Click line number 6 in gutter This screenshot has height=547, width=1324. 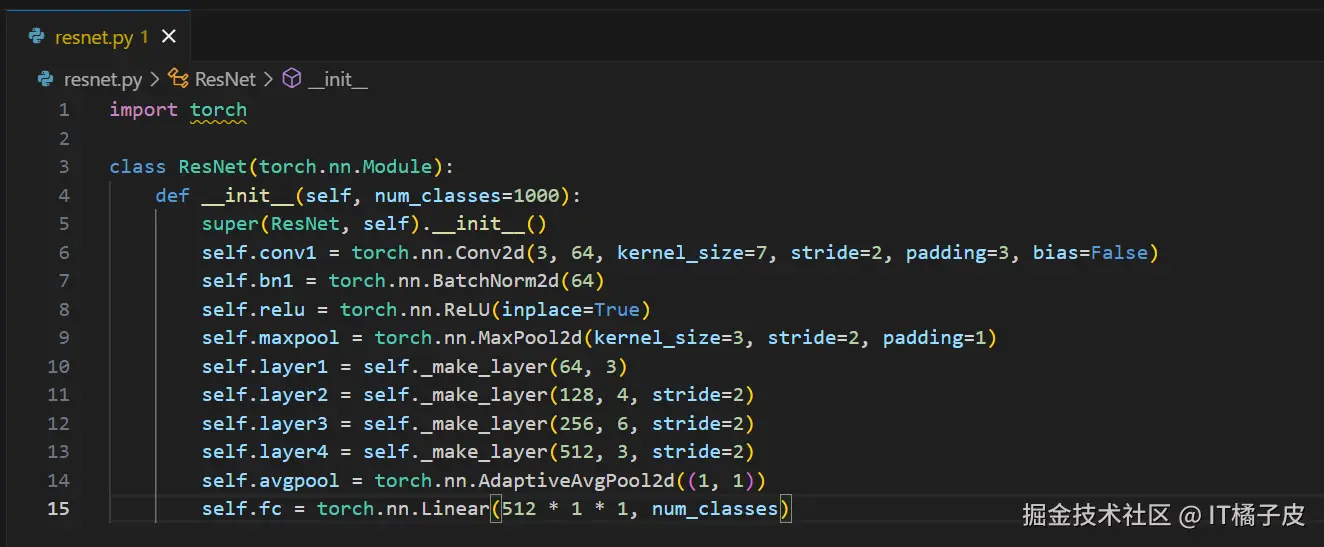coord(64,252)
